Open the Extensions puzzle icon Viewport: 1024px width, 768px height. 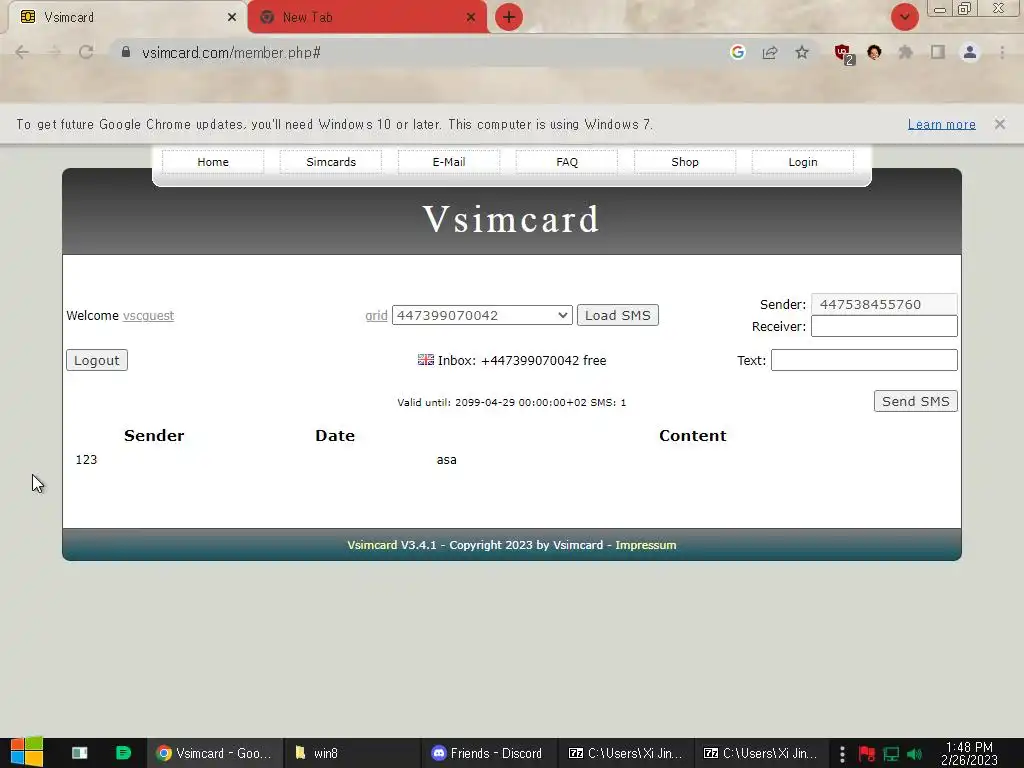[905, 52]
